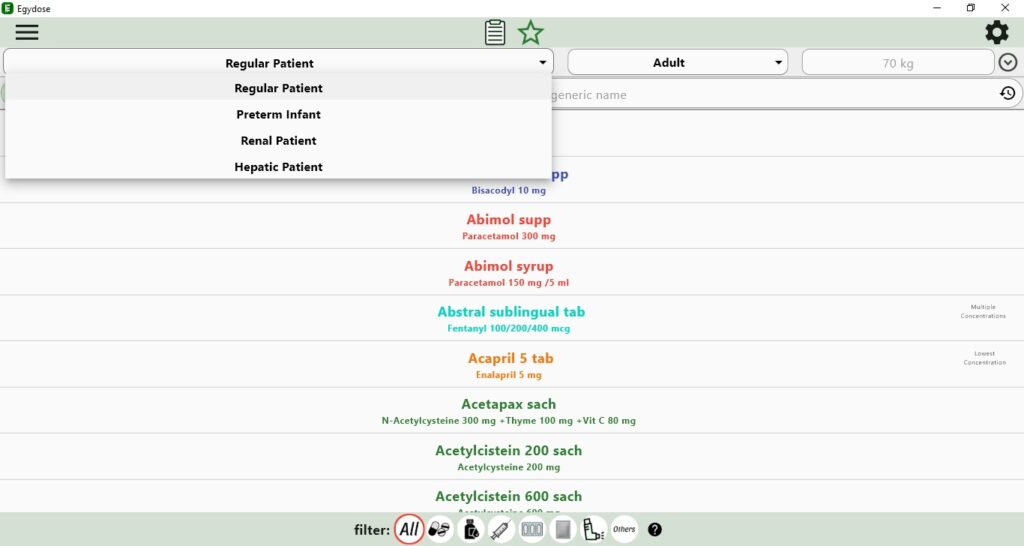Click the green favorites star
The height and width of the screenshot is (546, 1024).
click(x=530, y=32)
